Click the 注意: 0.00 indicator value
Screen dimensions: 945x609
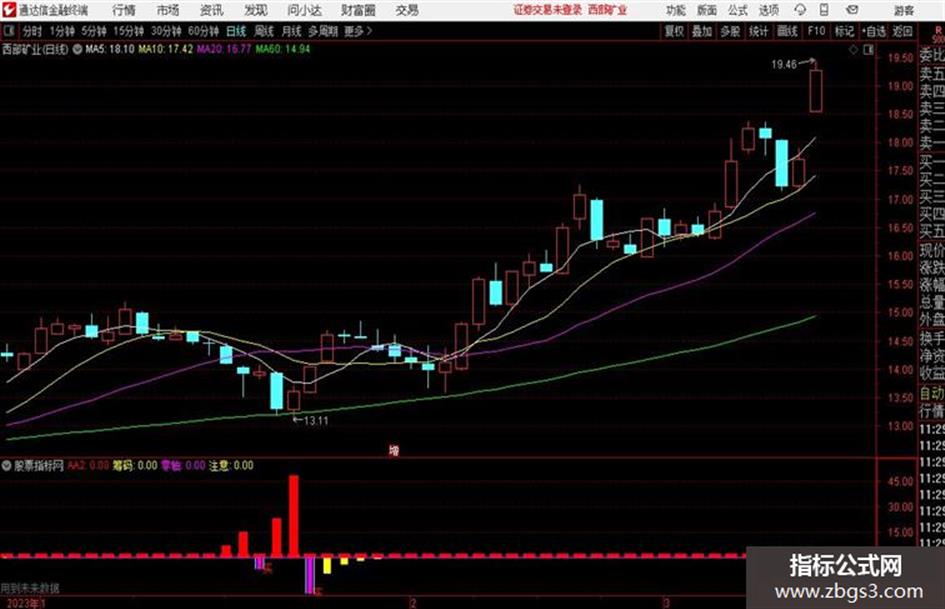click(x=231, y=465)
